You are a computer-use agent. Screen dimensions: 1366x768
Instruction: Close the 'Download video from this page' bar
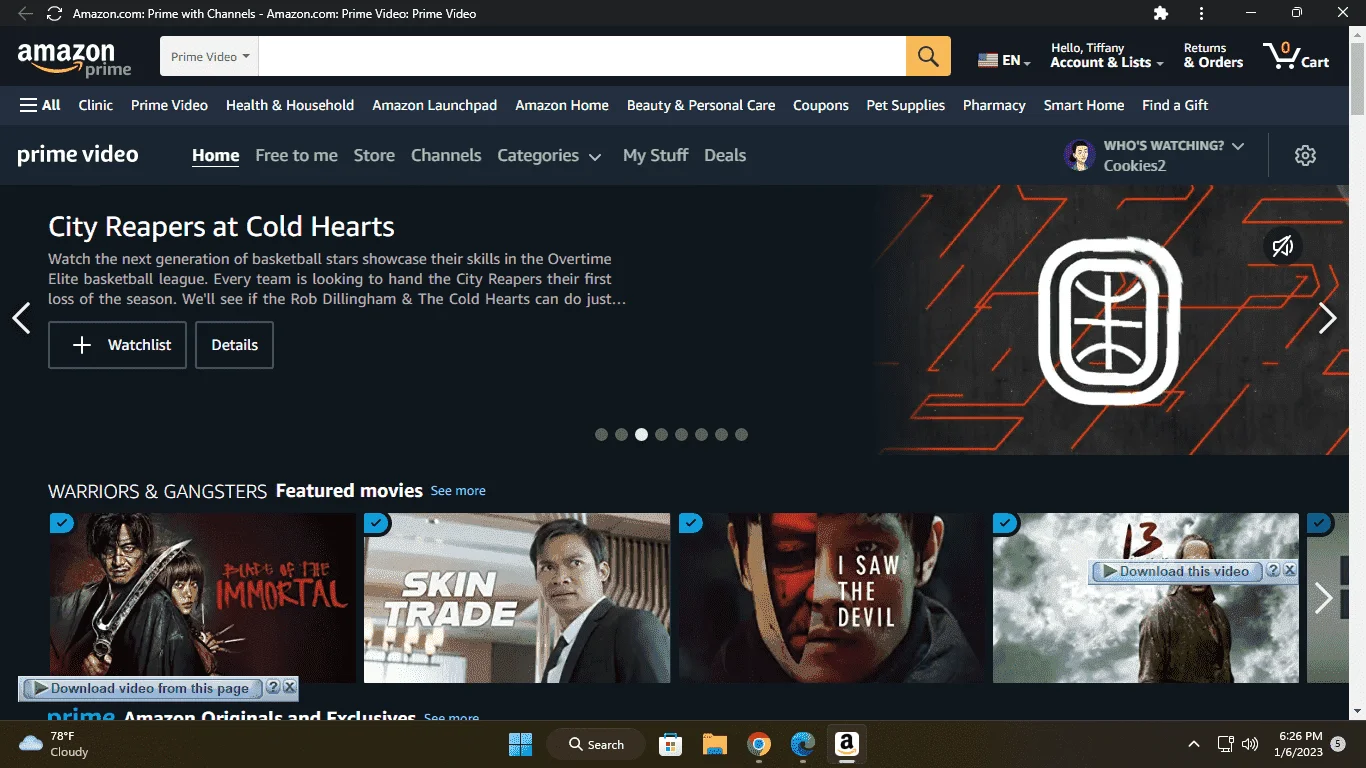(290, 688)
